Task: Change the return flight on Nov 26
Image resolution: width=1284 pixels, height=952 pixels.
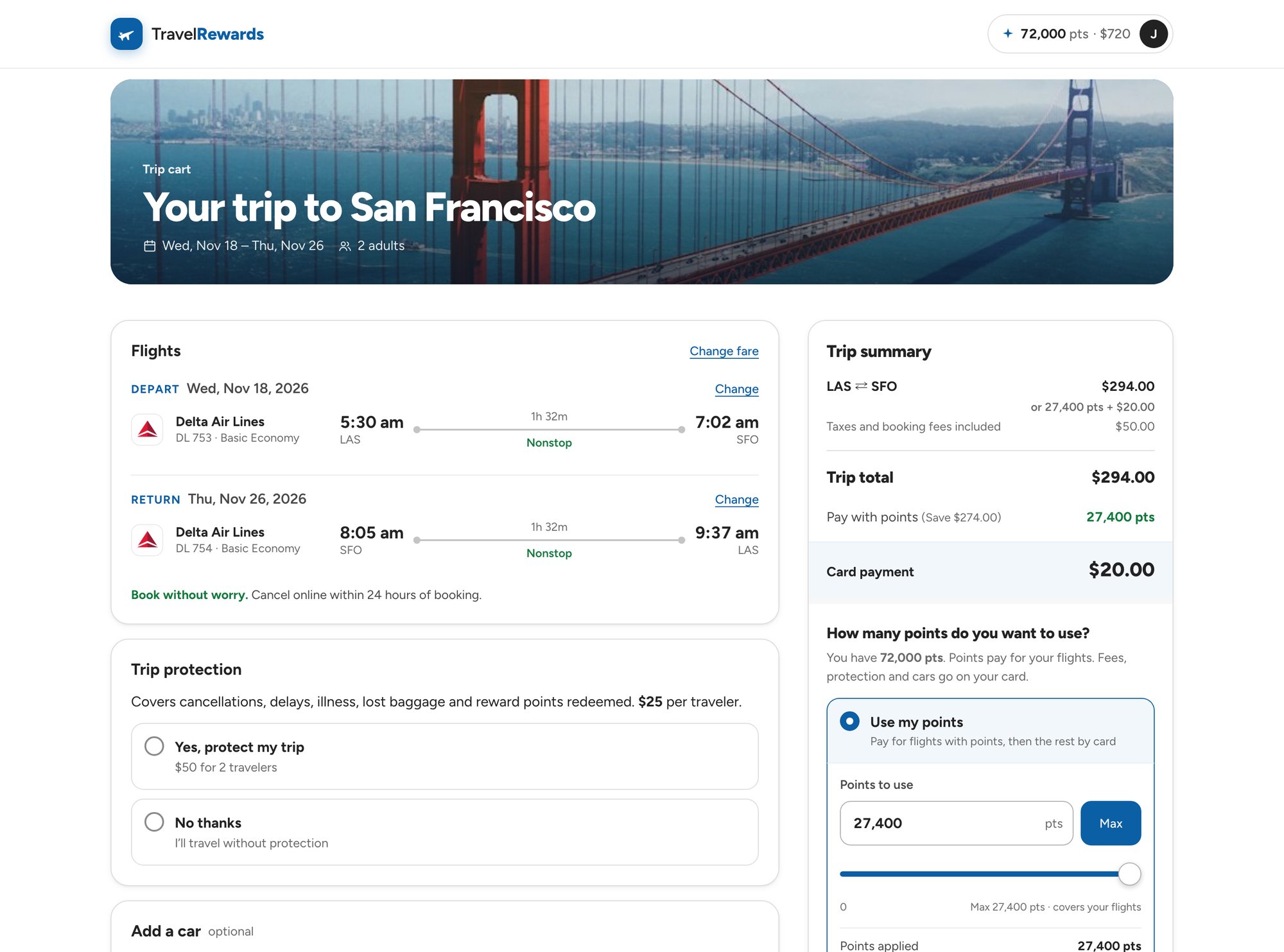Action: 736,499
